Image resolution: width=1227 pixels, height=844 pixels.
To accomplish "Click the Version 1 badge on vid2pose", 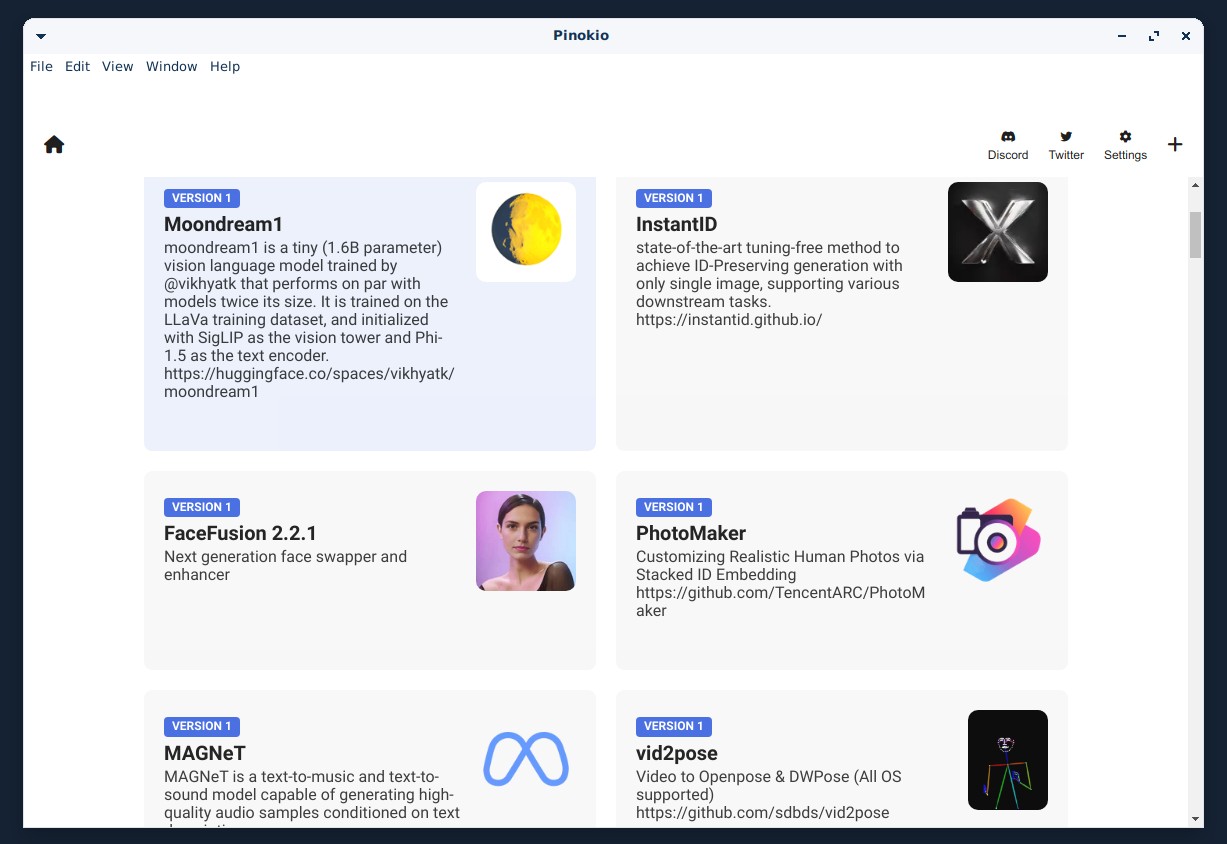I will point(674,726).
